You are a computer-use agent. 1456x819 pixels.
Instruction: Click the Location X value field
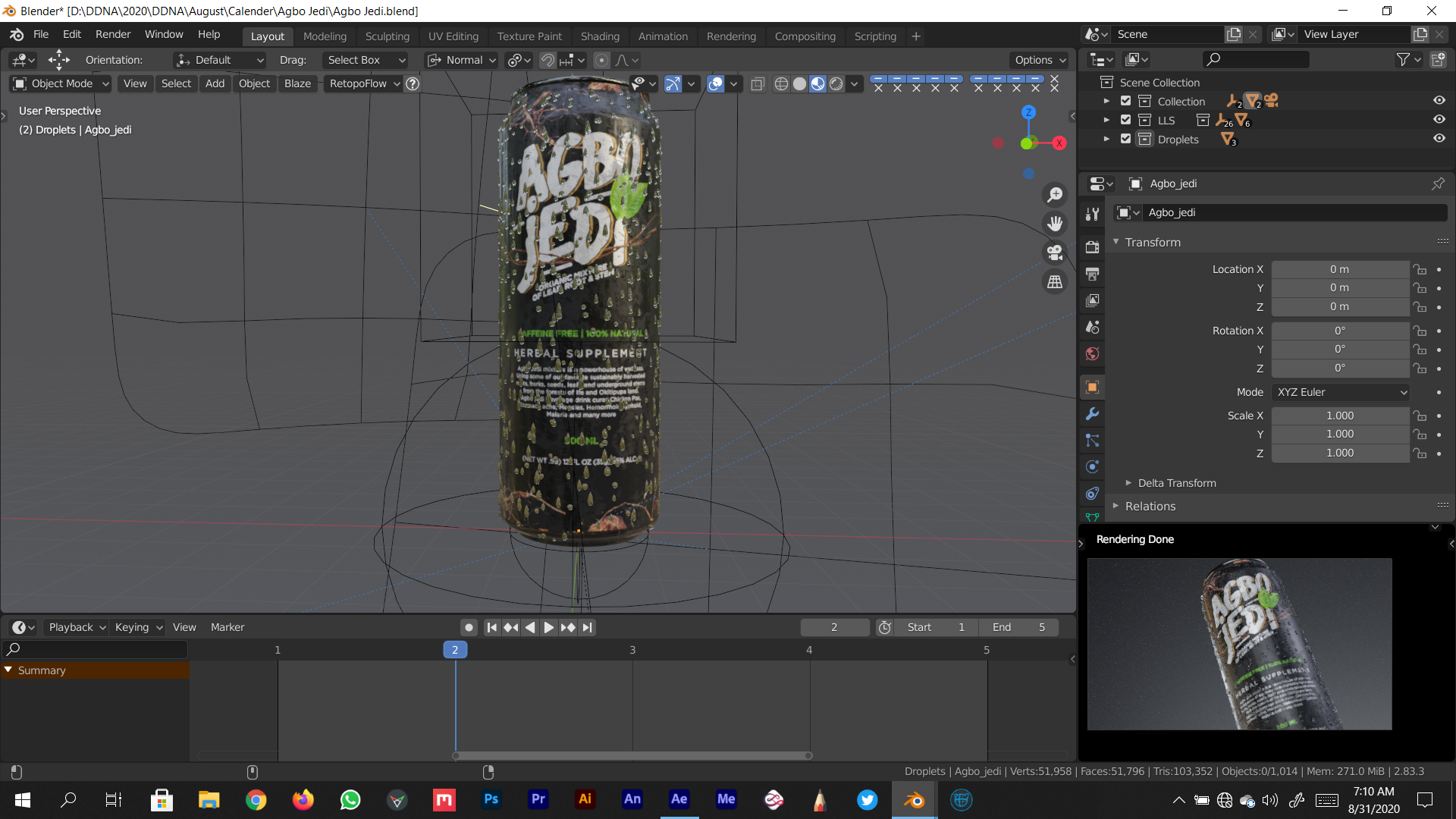pos(1339,269)
